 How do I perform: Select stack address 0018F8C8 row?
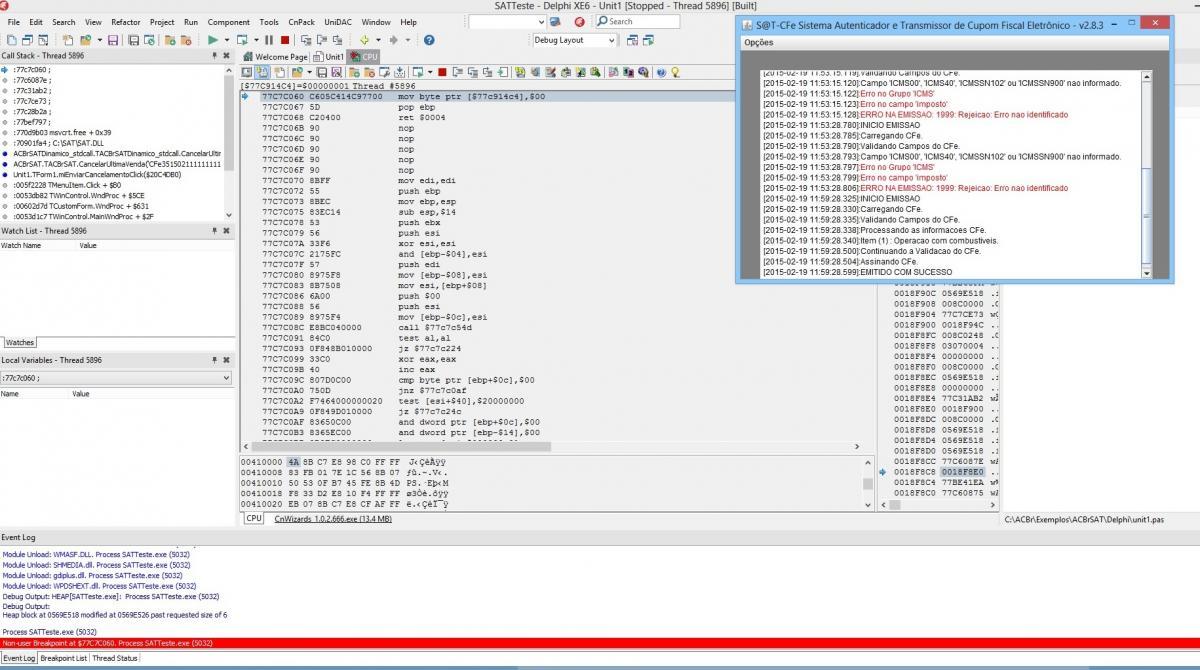pyautogui.click(x=938, y=471)
